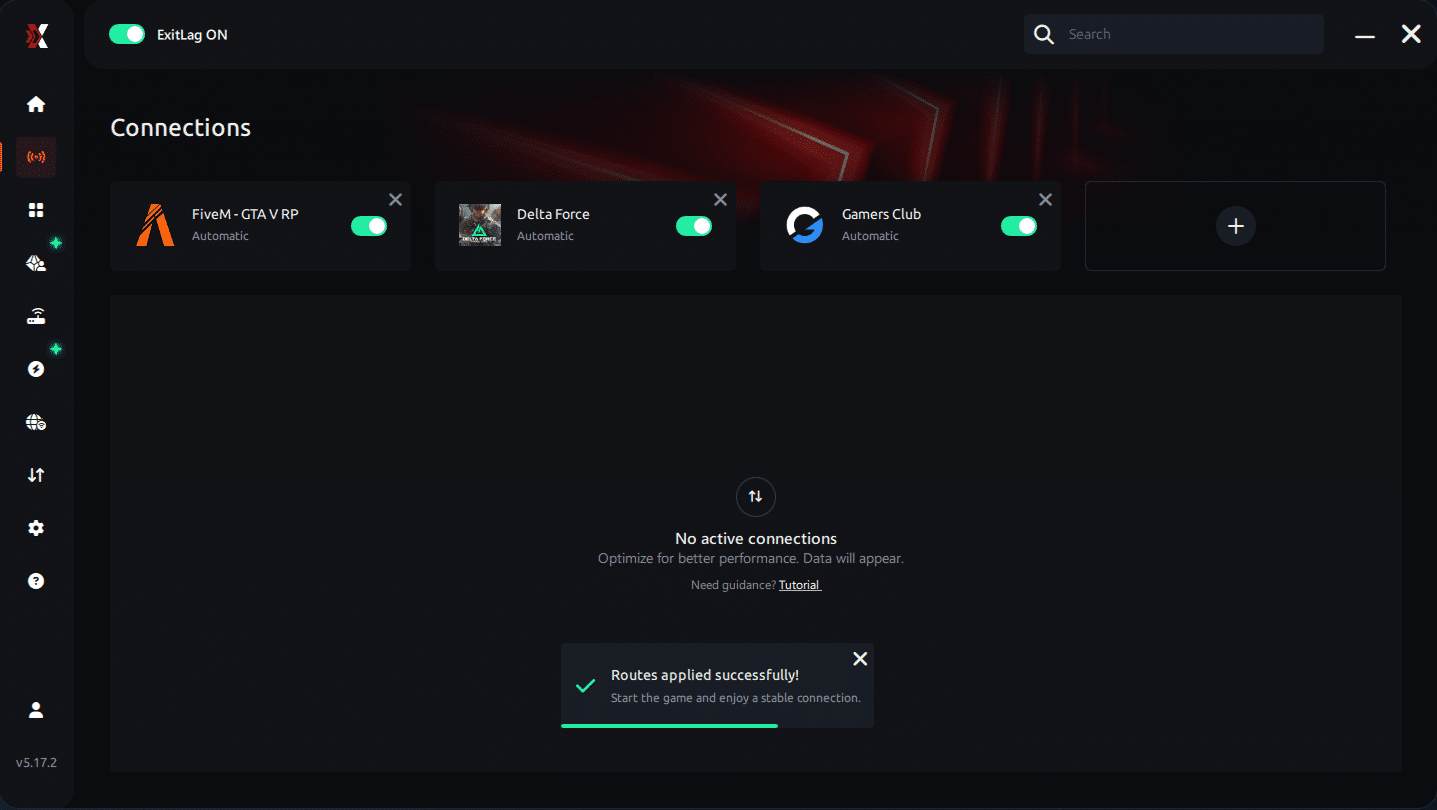Click the No active connections message
Image resolution: width=1437 pixels, height=810 pixels.
pos(756,539)
